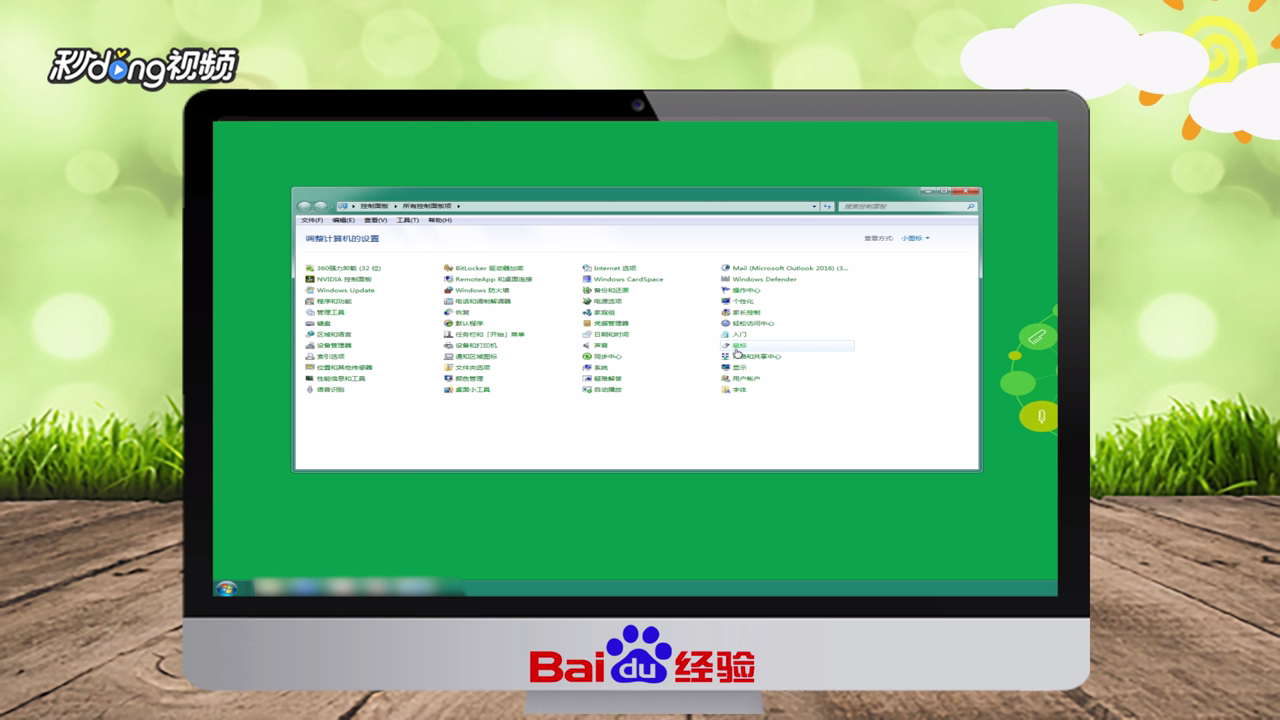Open the 查看(V) menu

[x=376, y=220]
